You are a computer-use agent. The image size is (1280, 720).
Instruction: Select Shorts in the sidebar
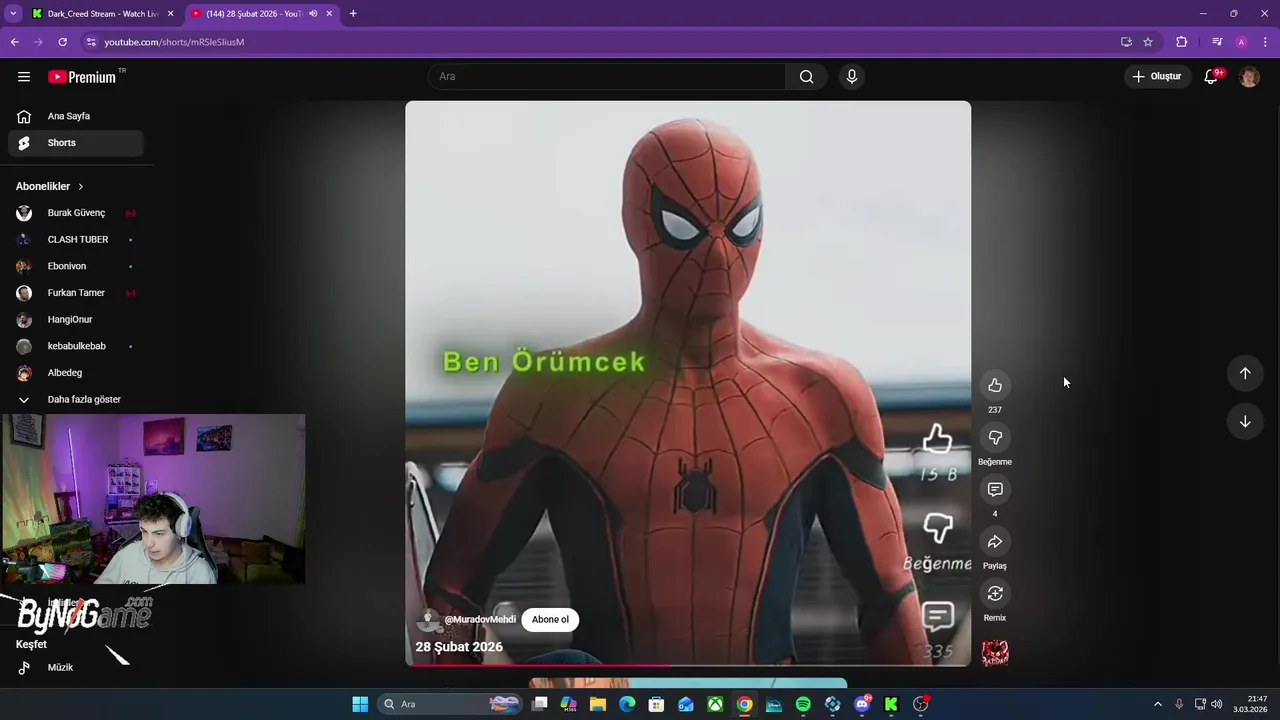point(76,143)
